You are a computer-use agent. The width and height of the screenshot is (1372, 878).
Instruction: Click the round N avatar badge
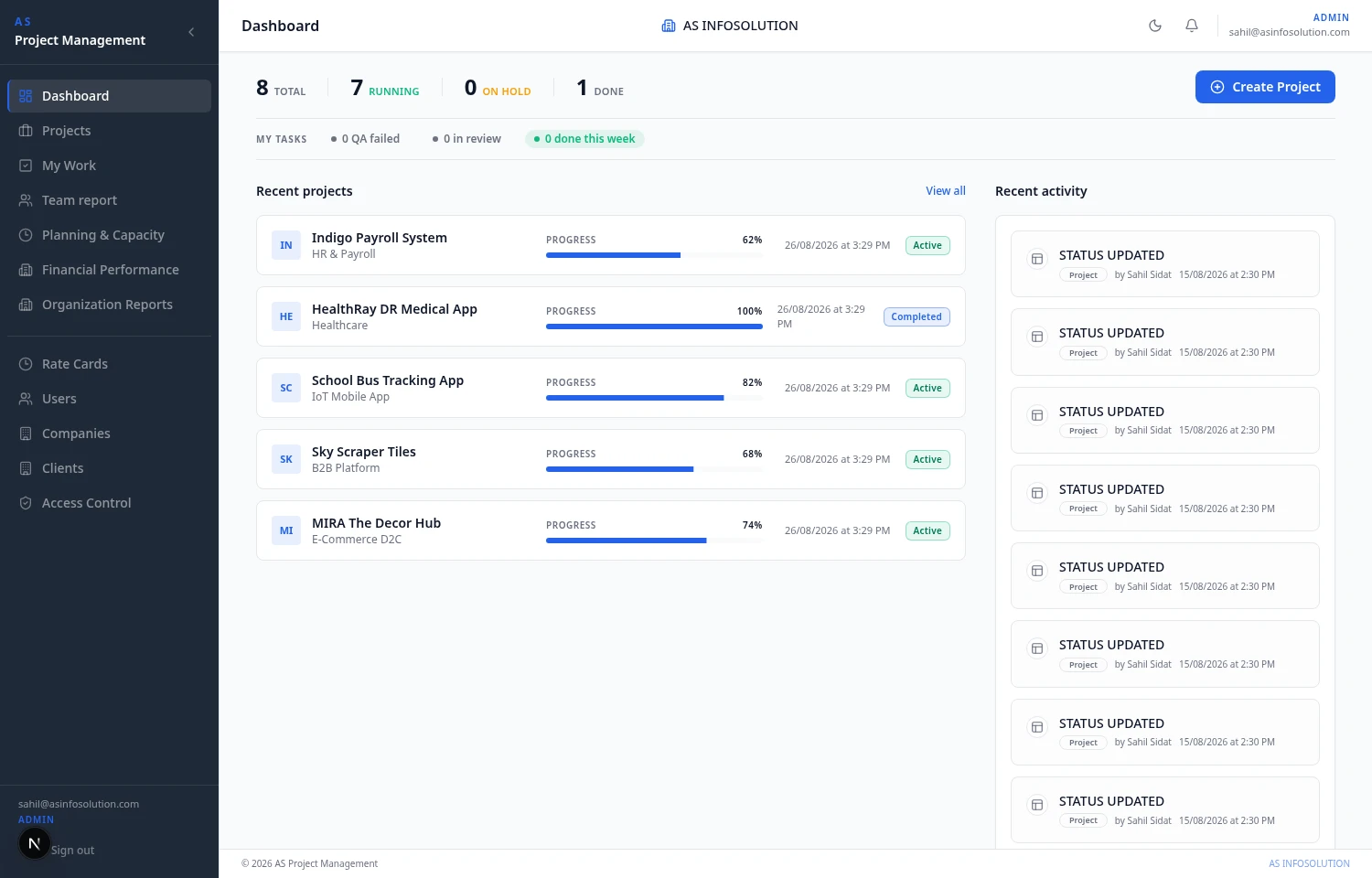(x=34, y=843)
